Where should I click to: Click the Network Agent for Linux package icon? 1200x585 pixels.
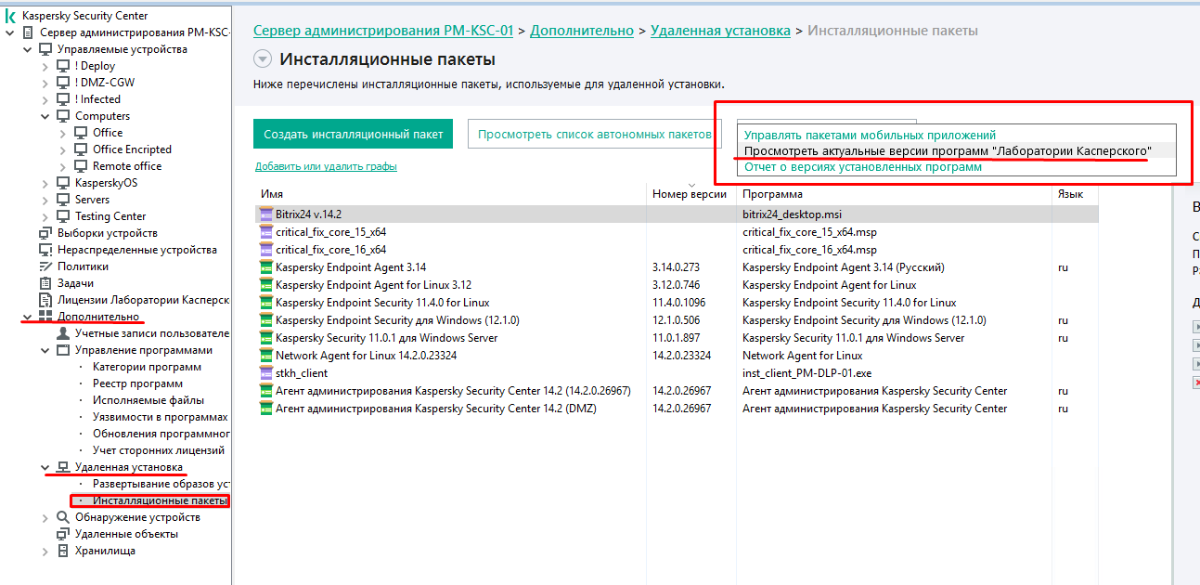click(265, 355)
